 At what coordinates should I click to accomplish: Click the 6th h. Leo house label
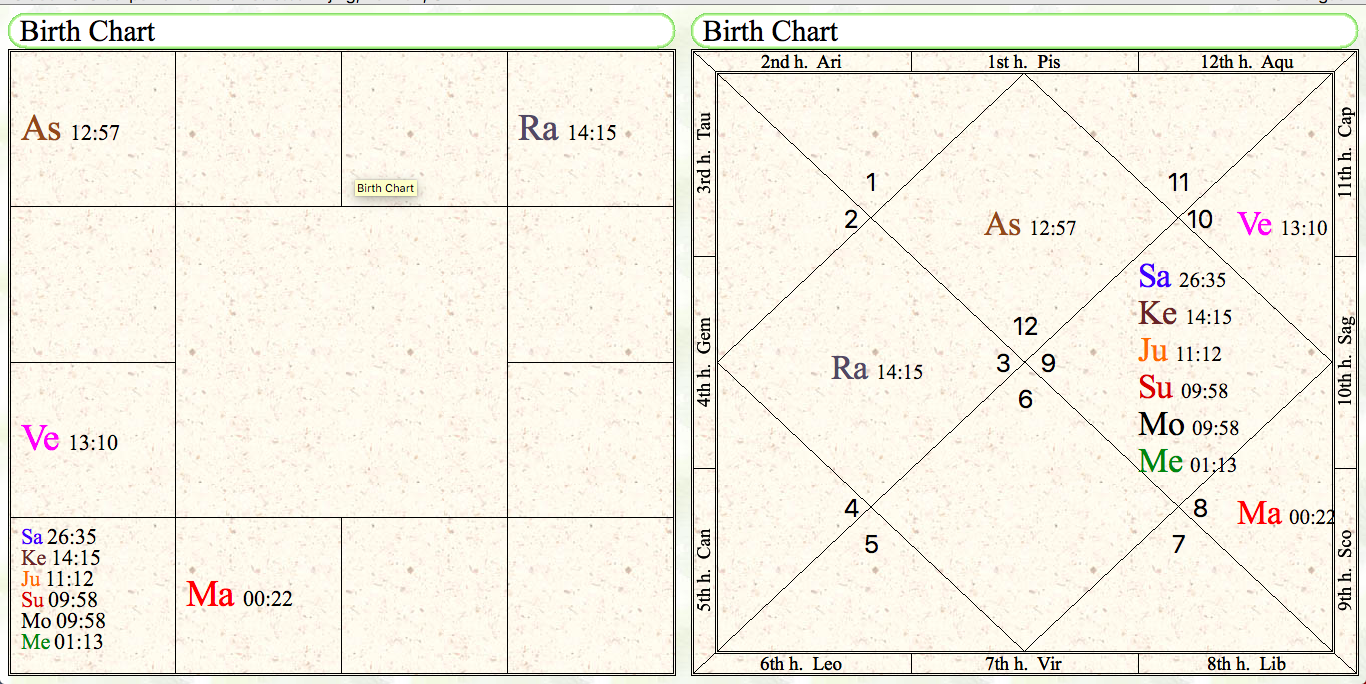801,664
